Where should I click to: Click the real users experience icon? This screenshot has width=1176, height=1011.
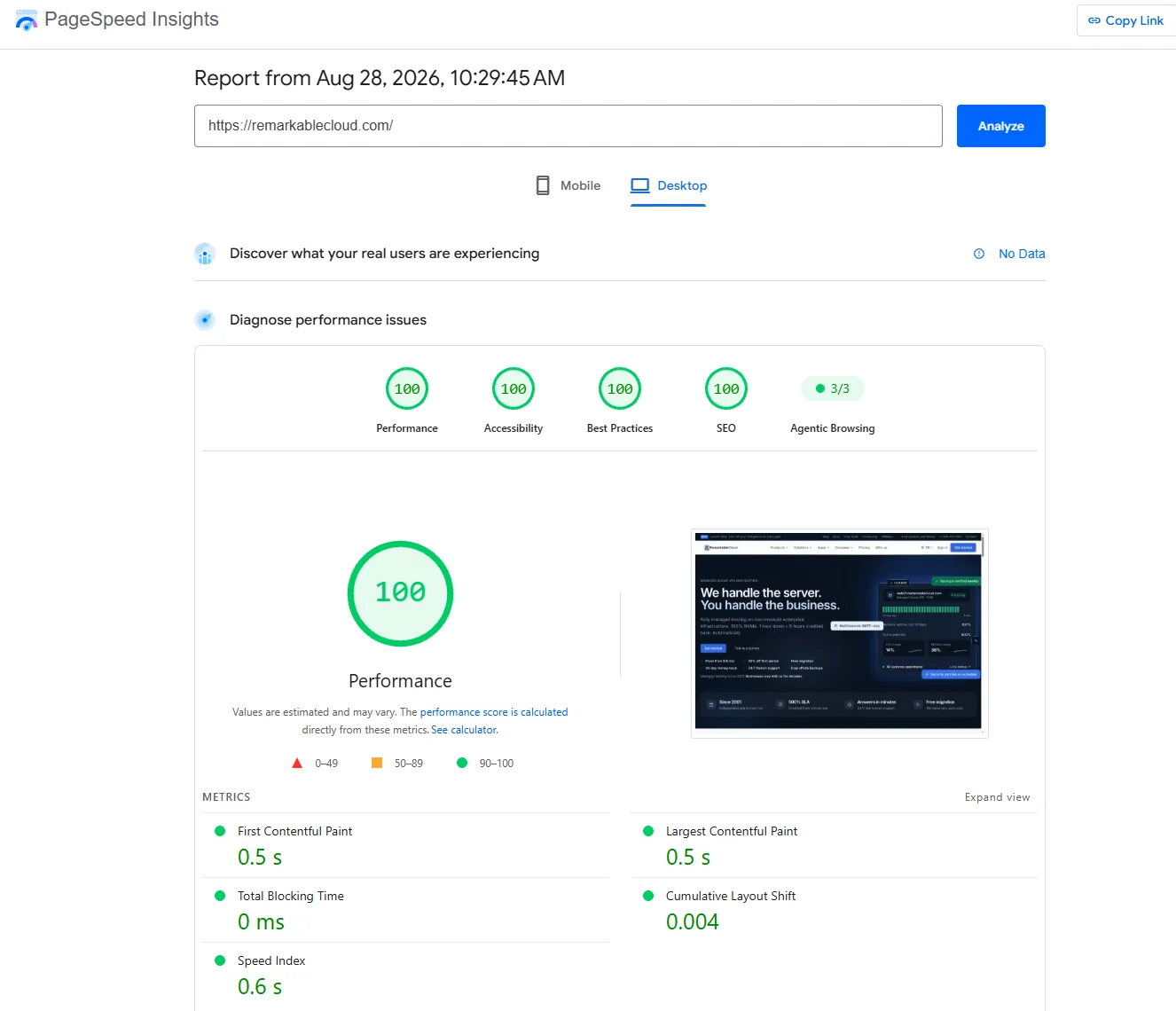(x=205, y=254)
